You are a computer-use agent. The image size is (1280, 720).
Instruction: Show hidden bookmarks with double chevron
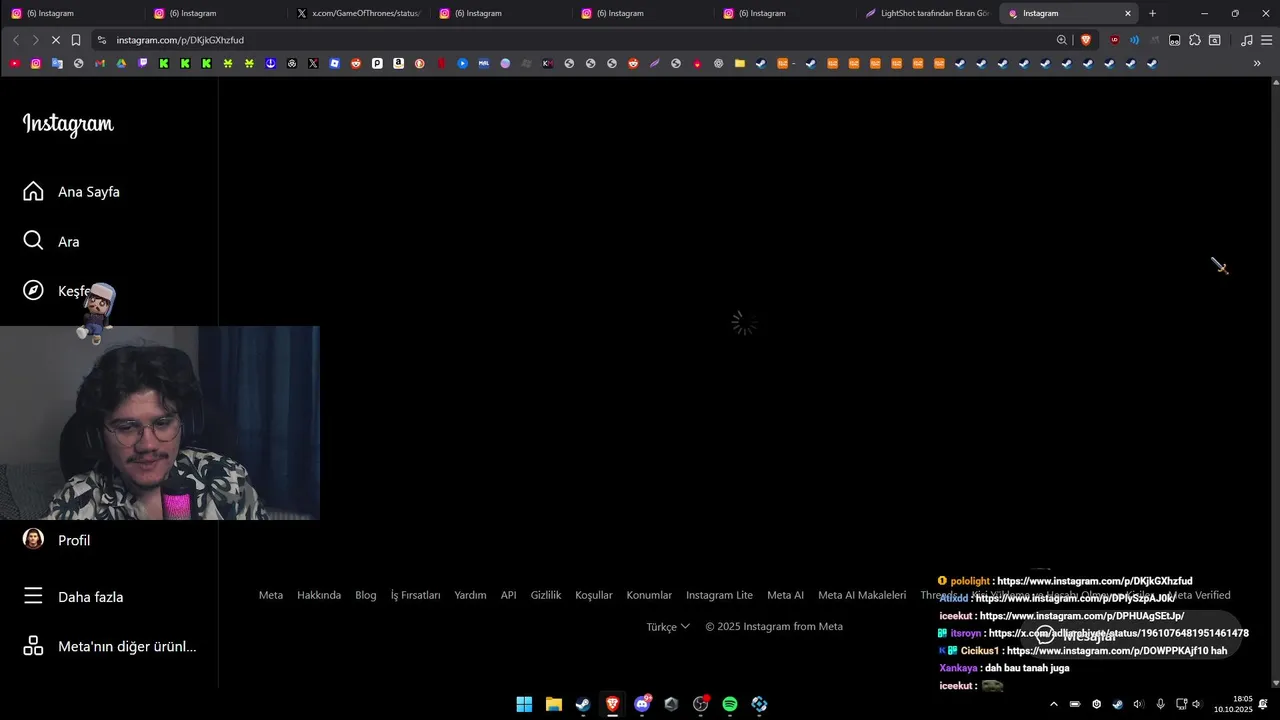(1257, 63)
